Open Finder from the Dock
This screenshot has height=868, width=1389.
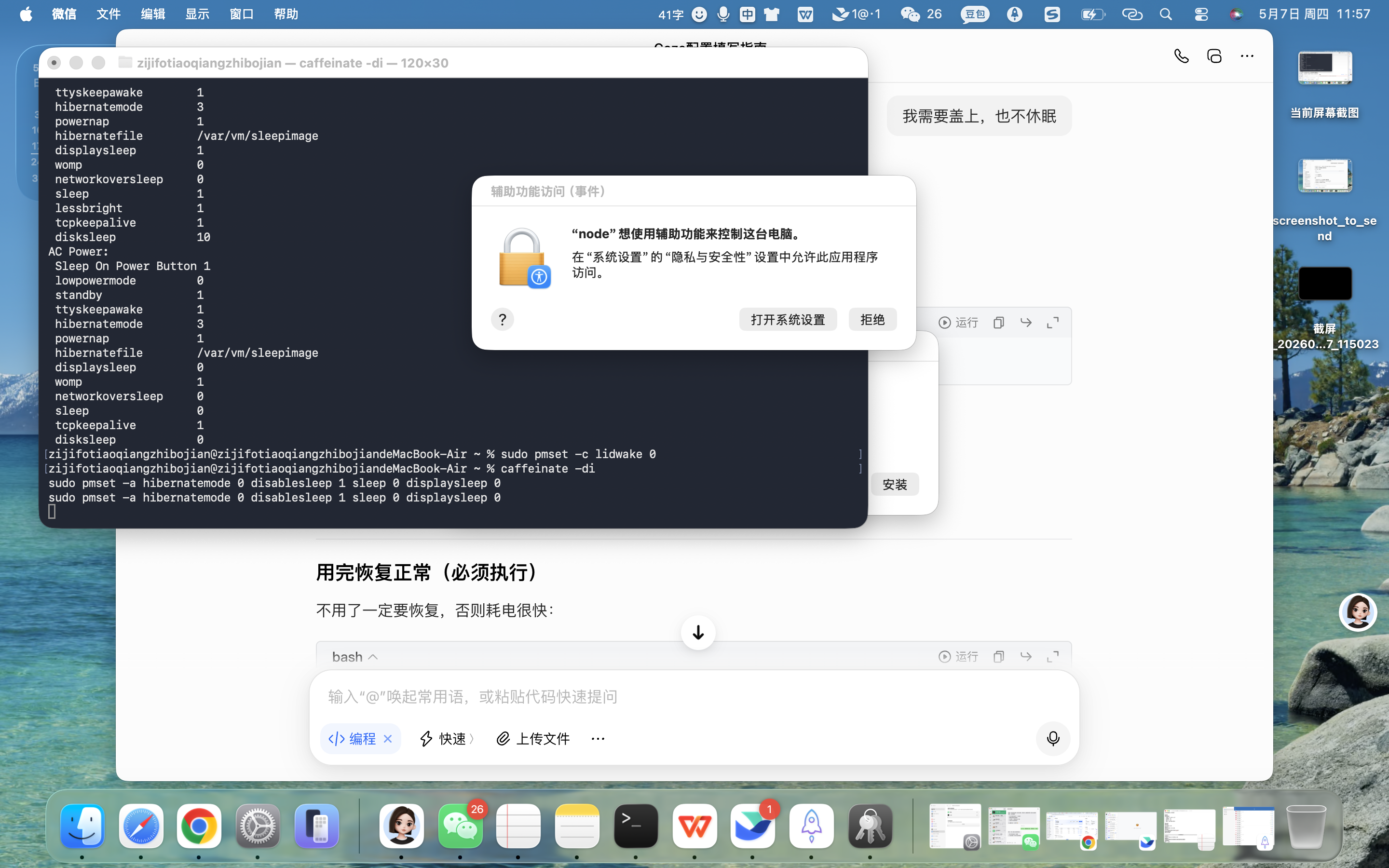click(x=82, y=826)
